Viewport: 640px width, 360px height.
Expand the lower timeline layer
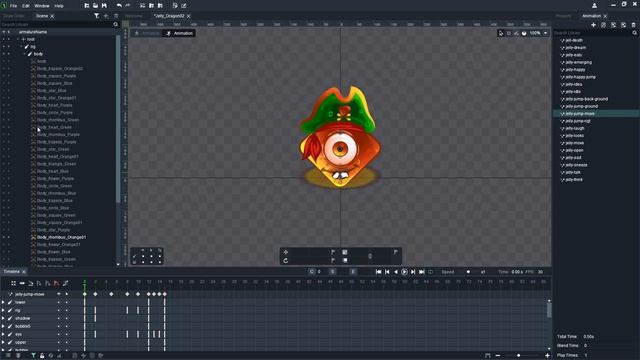coord(3,302)
